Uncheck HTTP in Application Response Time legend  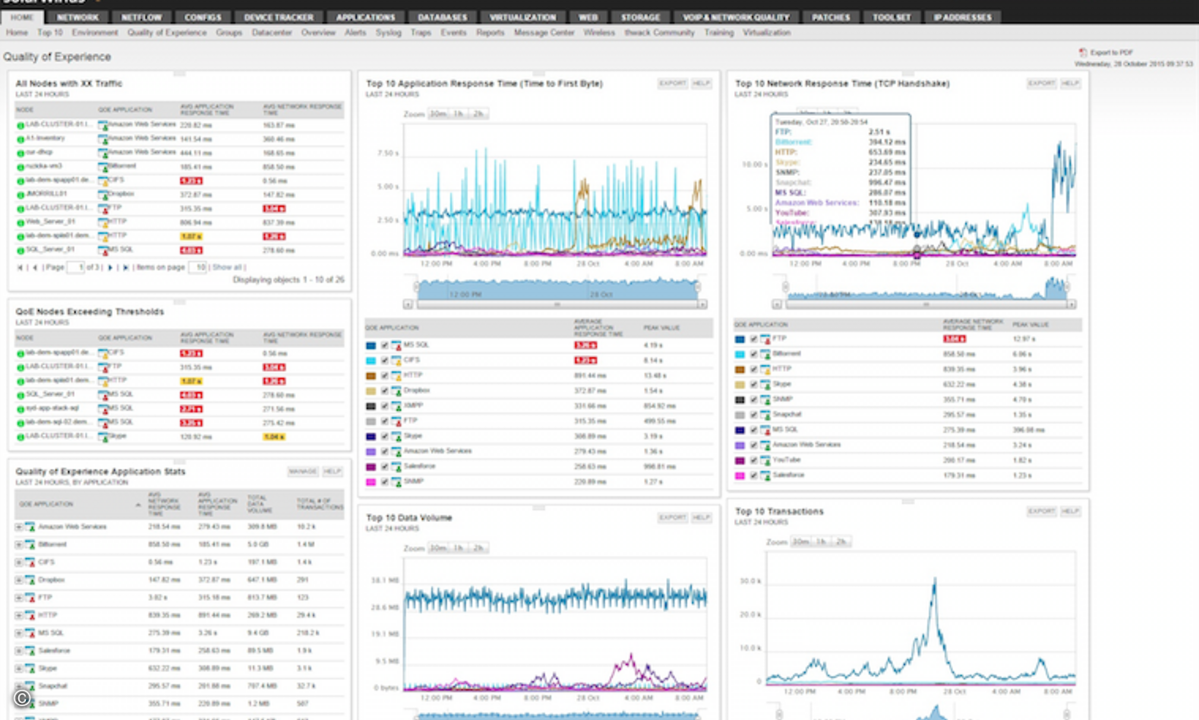click(x=385, y=376)
